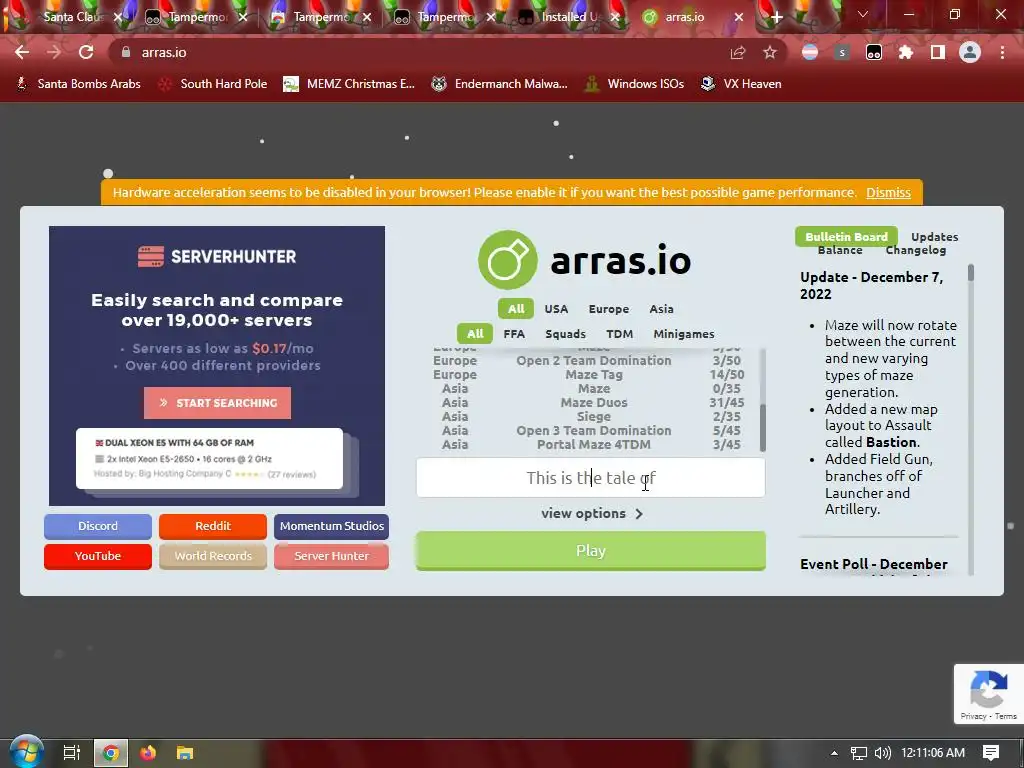Viewport: 1024px width, 768px height.
Task: Filter servers by Asia region
Action: [662, 309]
